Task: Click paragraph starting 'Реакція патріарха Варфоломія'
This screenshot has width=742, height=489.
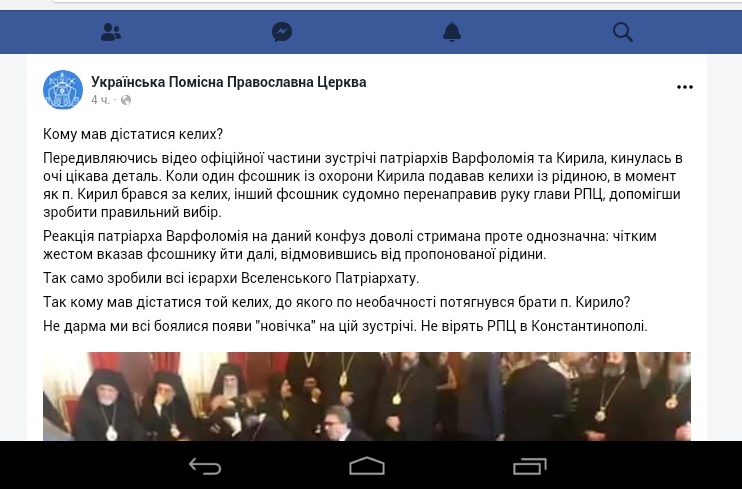Action: [x=350, y=245]
